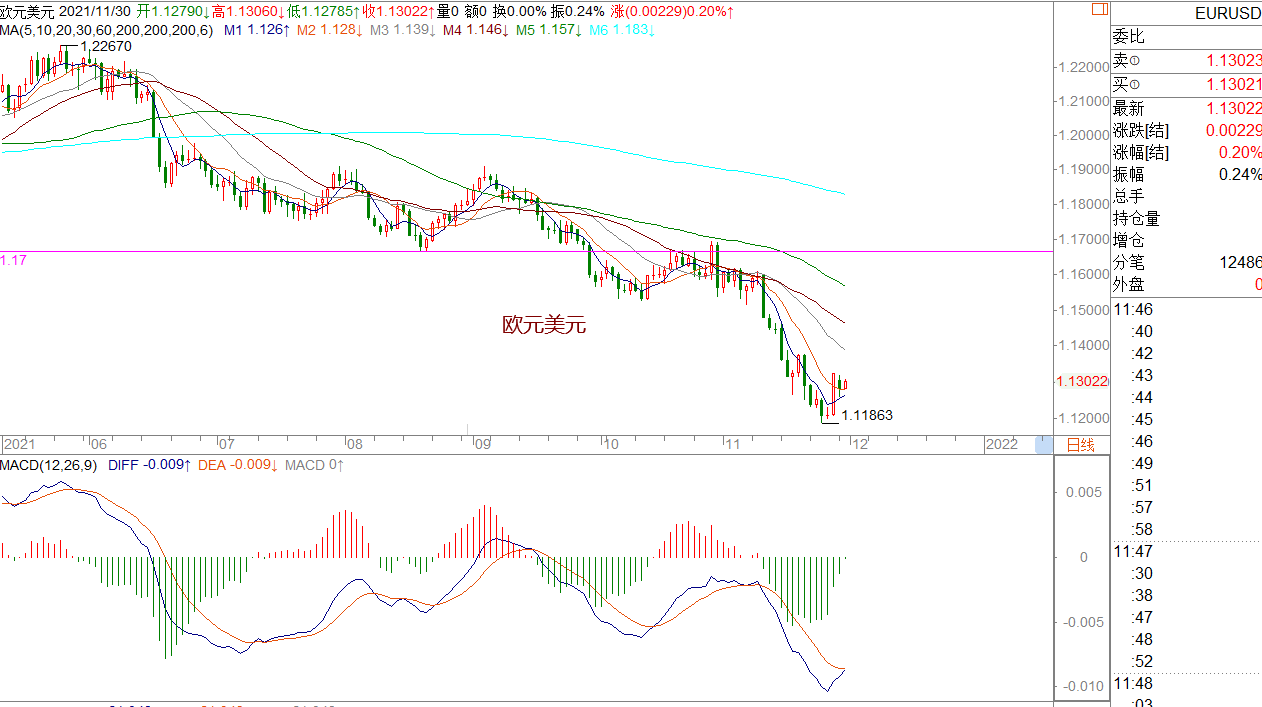The image size is (1262, 707).
Task: Click the 涨跌[结] row label
Action: [x=1141, y=131]
